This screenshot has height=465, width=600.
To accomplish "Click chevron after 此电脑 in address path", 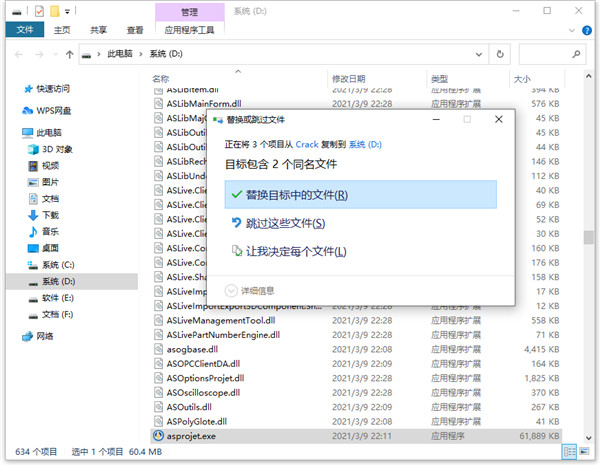I will pos(141,54).
